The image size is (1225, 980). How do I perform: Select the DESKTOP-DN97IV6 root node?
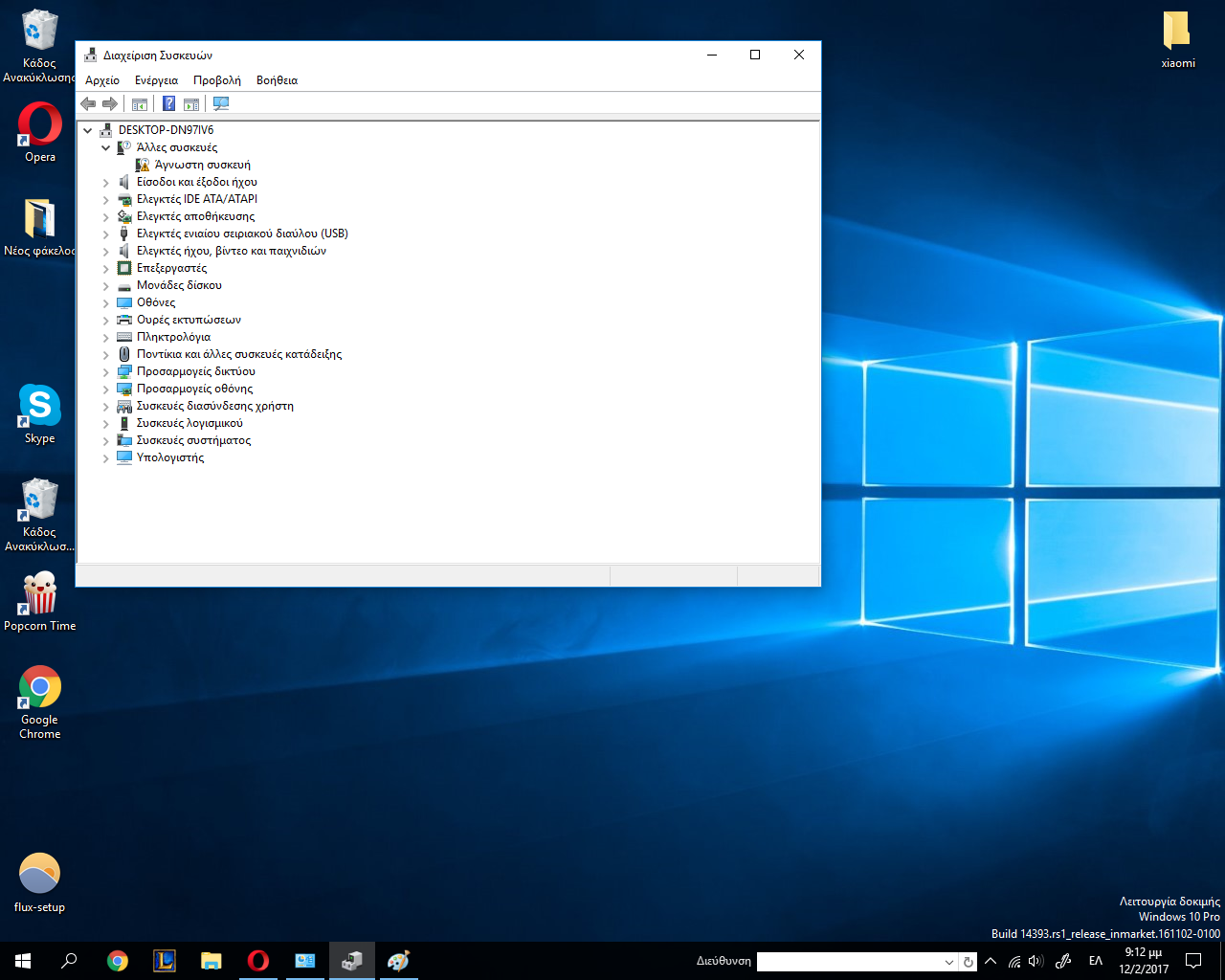point(166,130)
